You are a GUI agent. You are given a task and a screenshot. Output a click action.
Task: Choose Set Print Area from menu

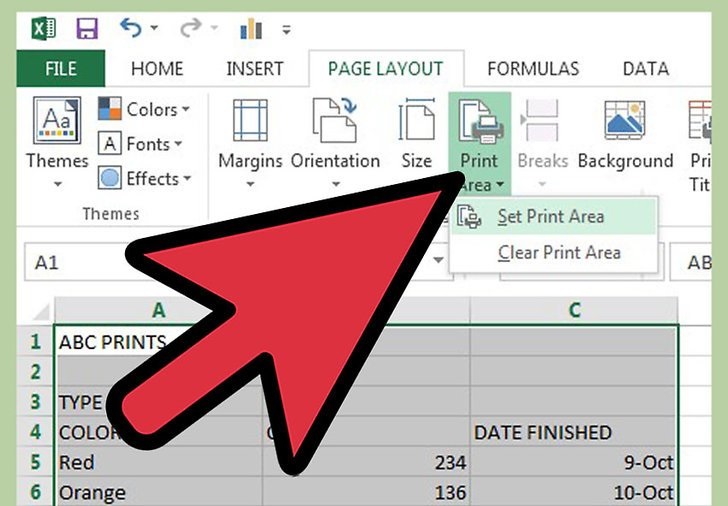pos(553,216)
